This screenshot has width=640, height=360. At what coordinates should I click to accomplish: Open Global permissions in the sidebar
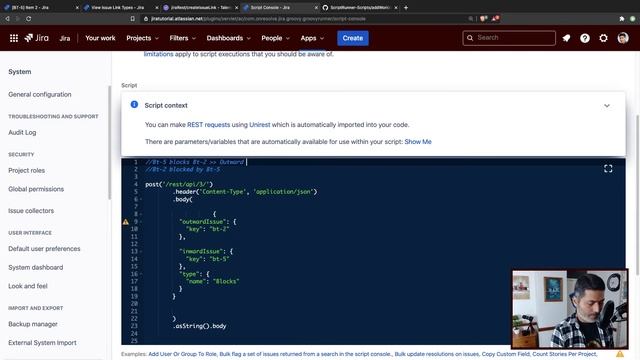36,189
